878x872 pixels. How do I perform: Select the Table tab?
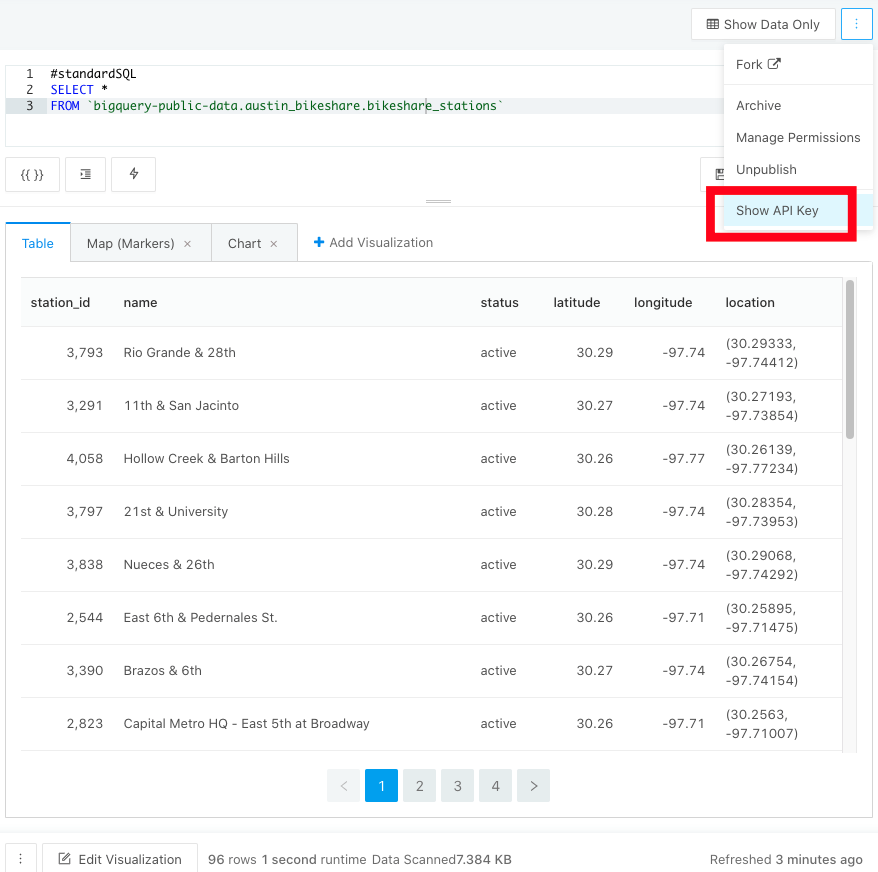click(x=37, y=242)
